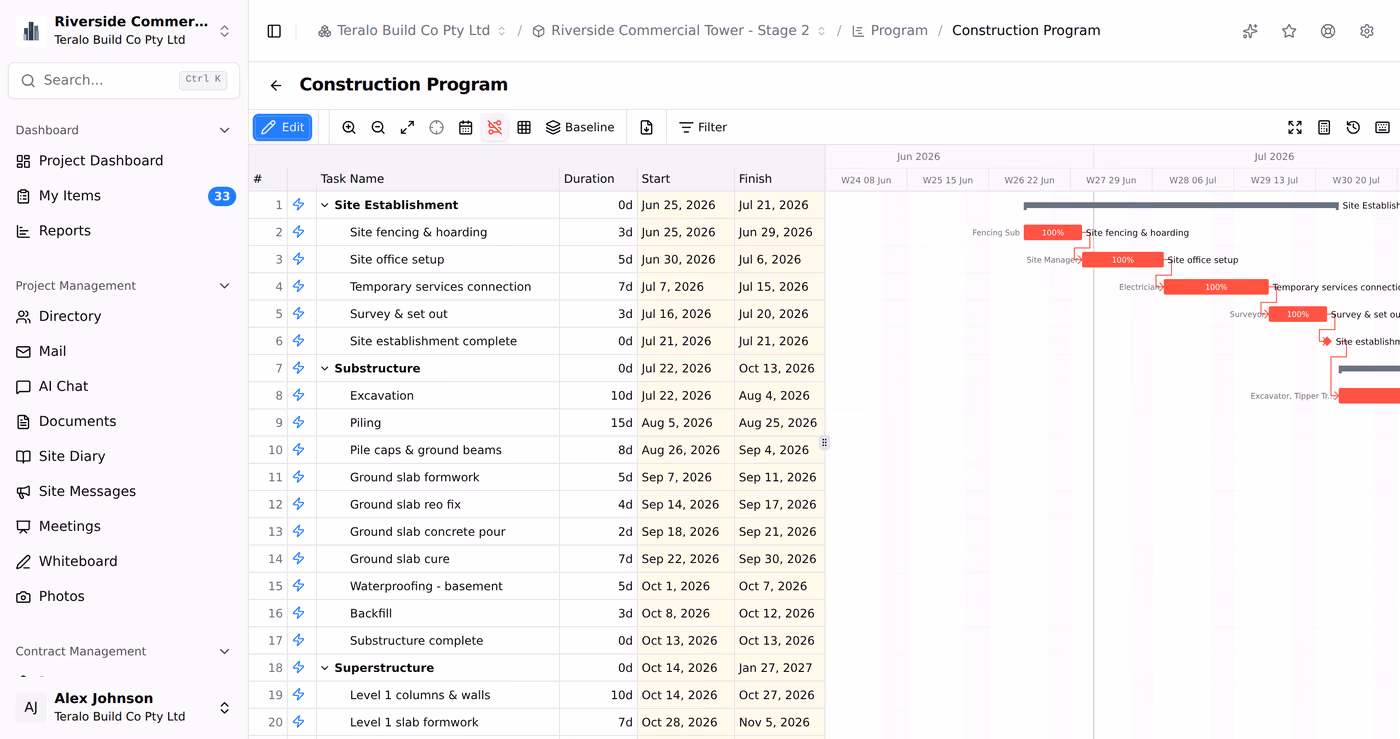Screen dimensions: 1400x739
Task: Show keyboard shortcuts icon
Action: (x=1382, y=127)
